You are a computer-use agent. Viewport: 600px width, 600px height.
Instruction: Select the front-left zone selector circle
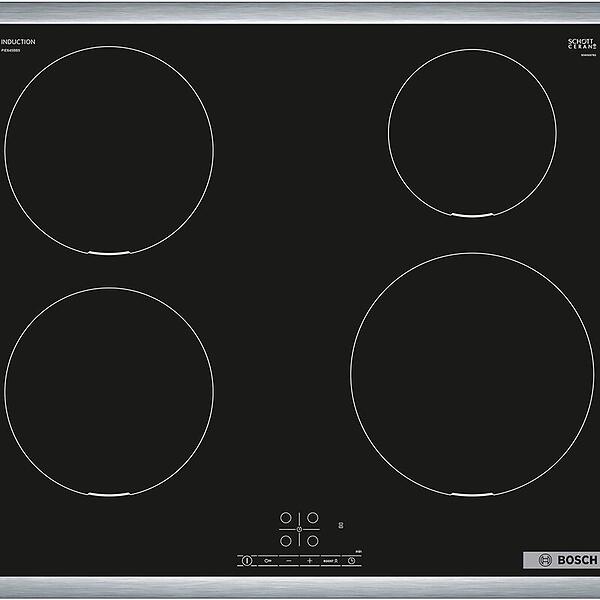tap(286, 541)
